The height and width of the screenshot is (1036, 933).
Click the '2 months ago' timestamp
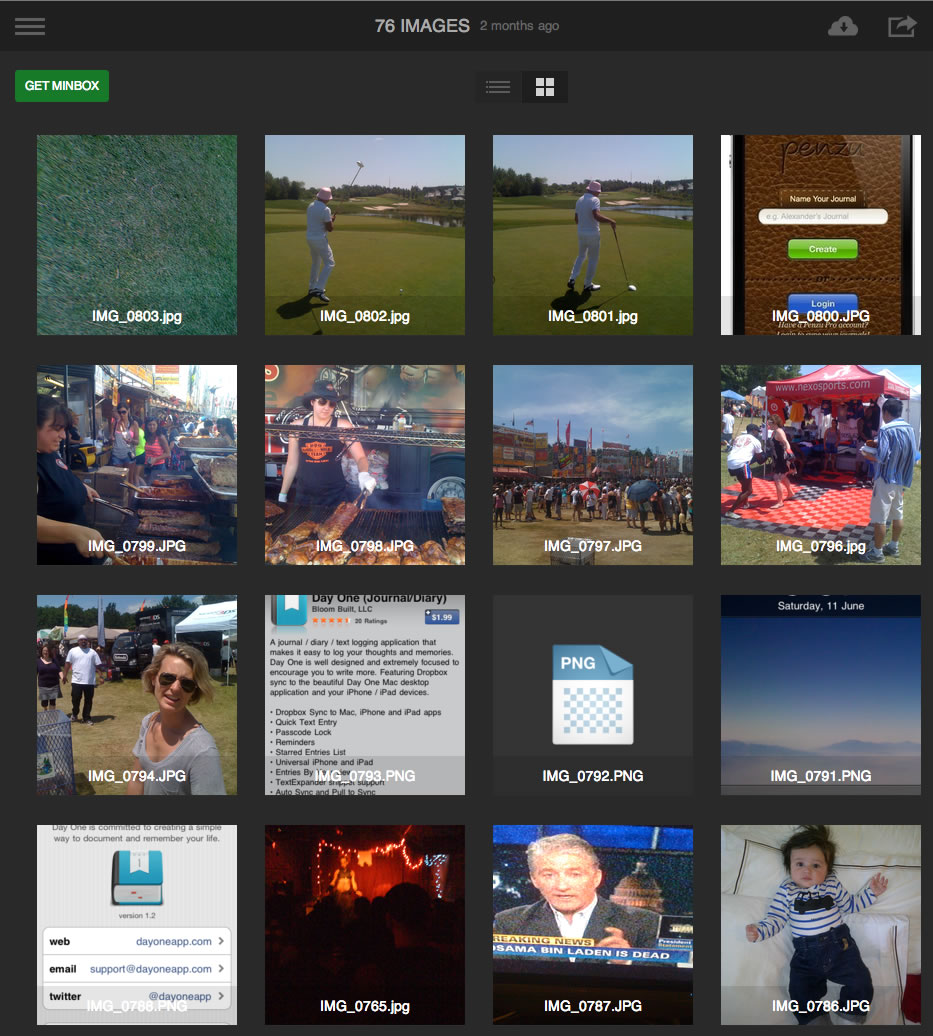pyautogui.click(x=519, y=26)
